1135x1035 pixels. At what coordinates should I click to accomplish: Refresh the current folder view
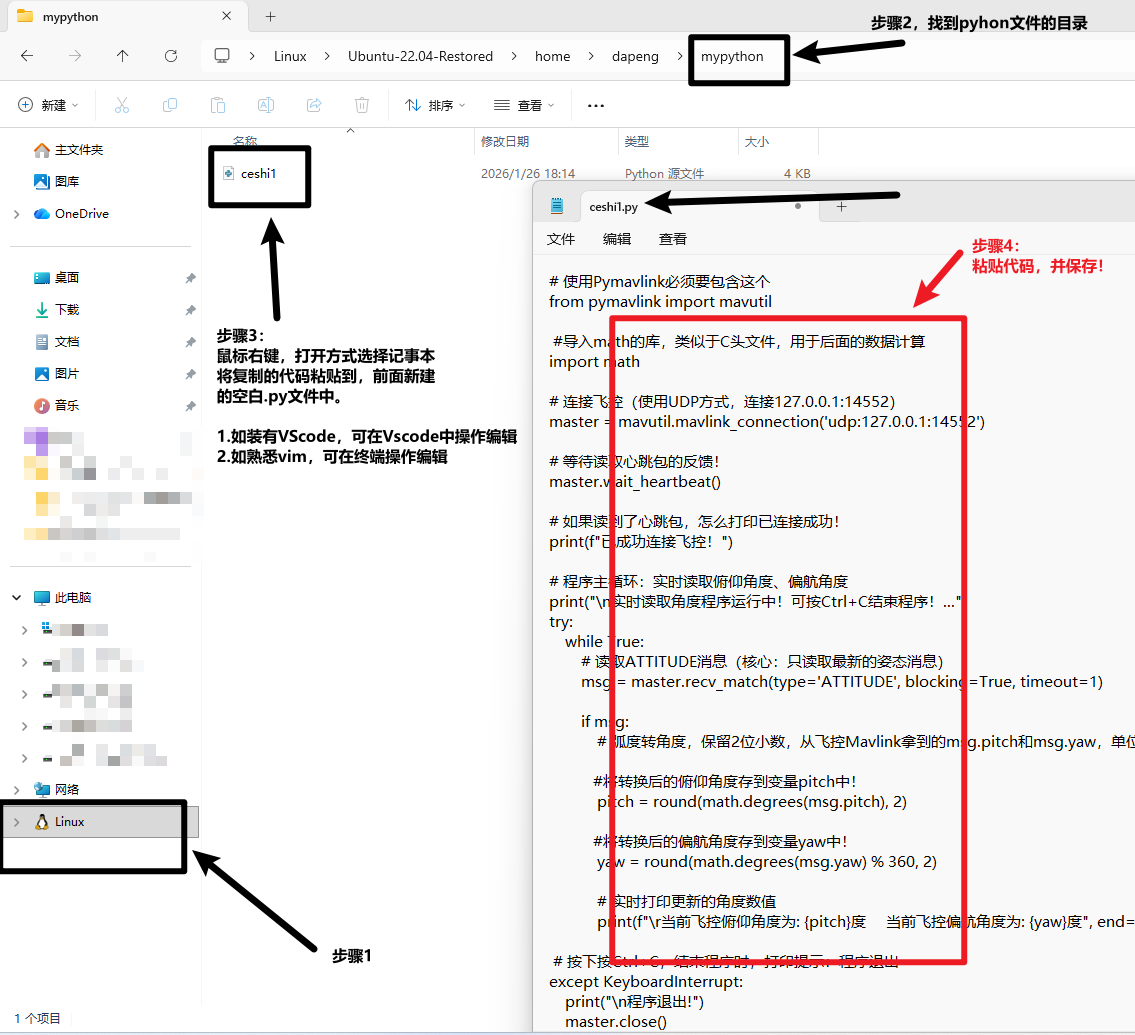171,57
